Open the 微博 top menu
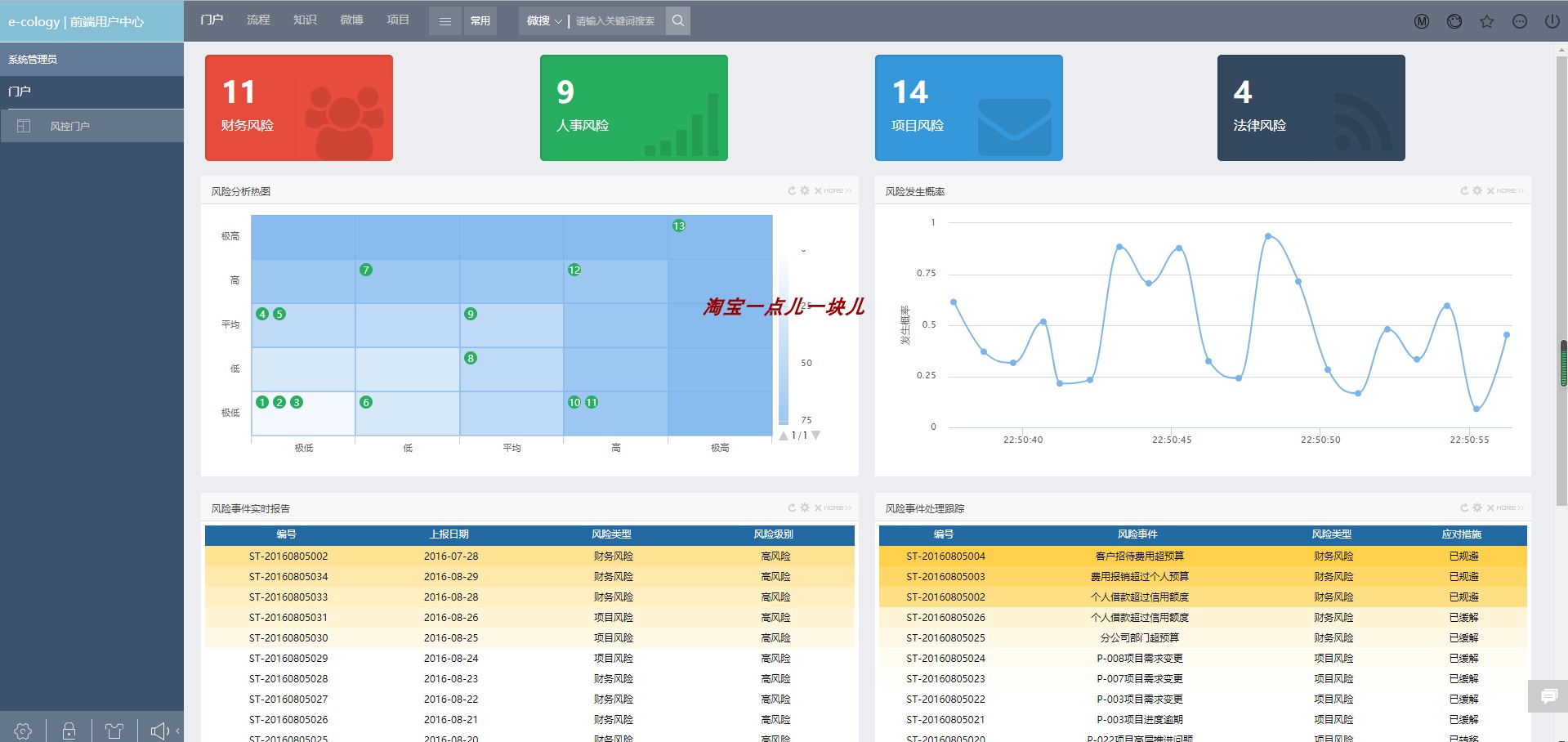The image size is (1568, 742). pyautogui.click(x=351, y=20)
